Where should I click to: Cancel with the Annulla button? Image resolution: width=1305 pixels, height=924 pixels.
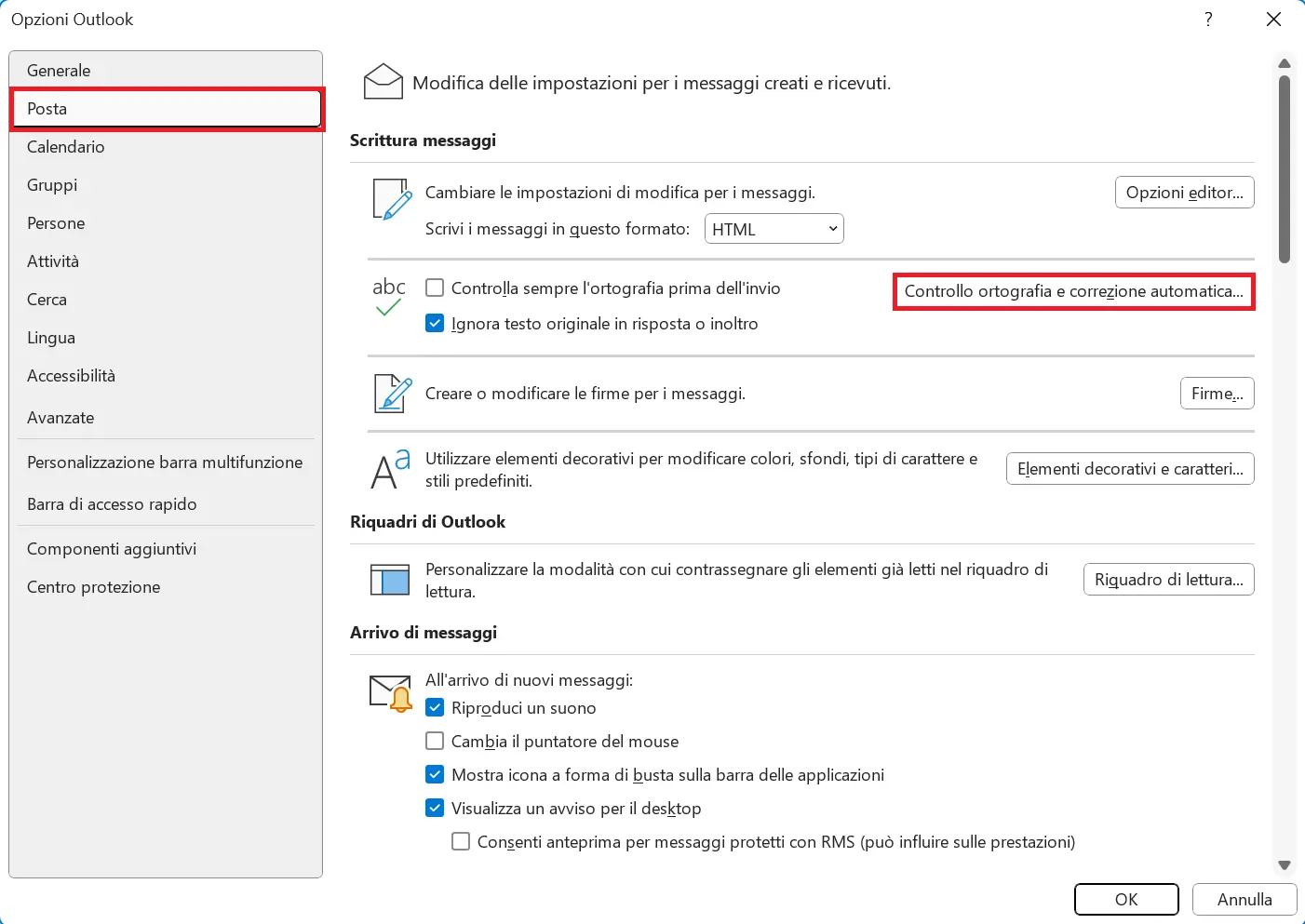[1244, 900]
